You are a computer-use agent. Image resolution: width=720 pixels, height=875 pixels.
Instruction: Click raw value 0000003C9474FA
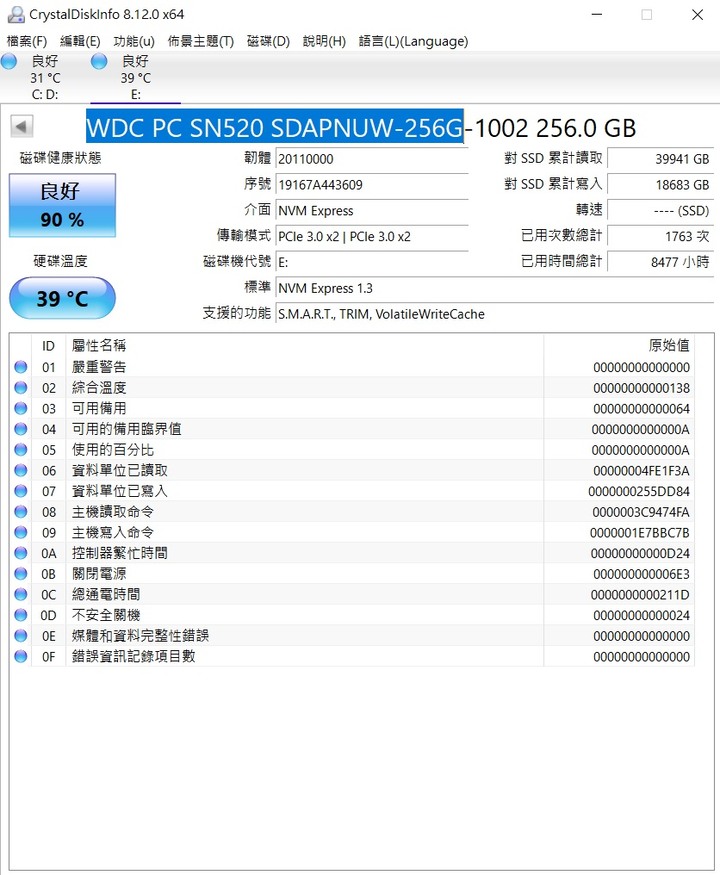click(x=641, y=512)
